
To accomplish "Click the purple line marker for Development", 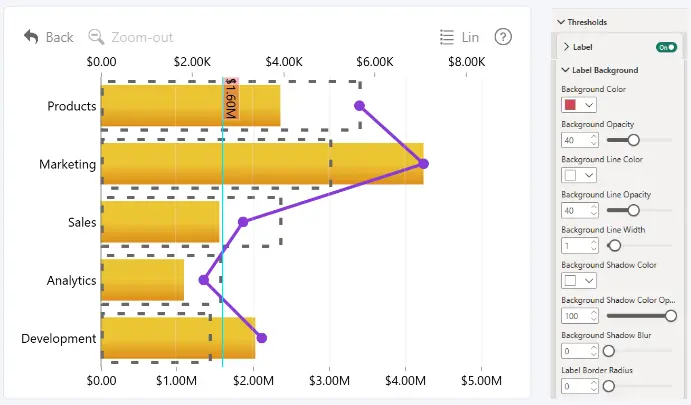I will point(262,338).
